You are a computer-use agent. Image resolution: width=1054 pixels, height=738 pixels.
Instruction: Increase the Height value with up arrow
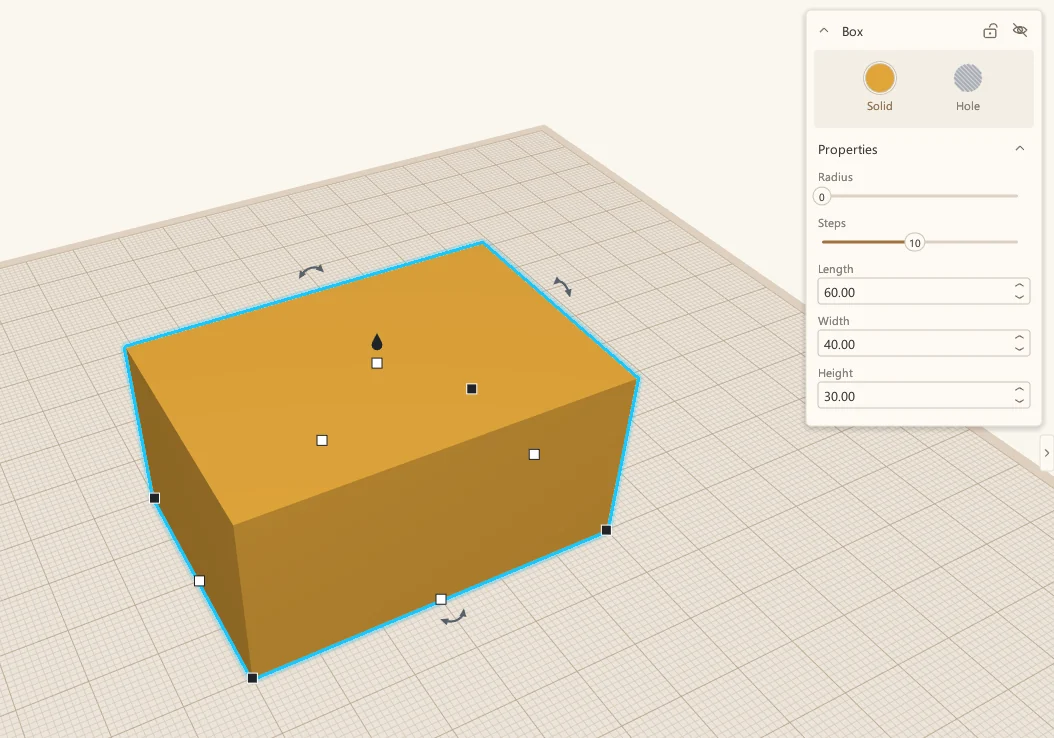point(1019,390)
